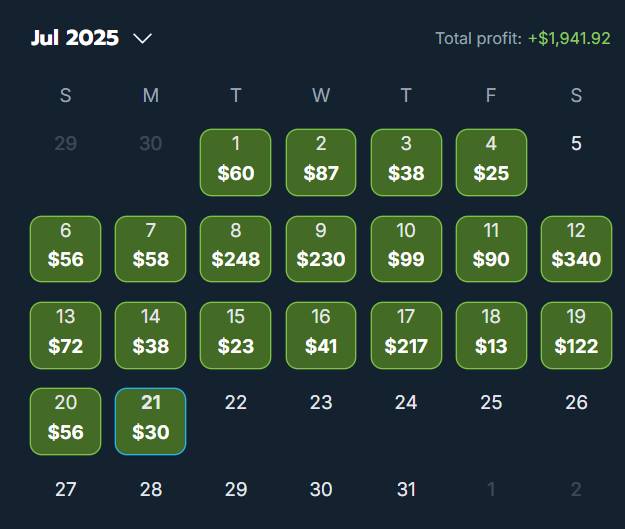Click the total profit amount +$1,941.92

tap(569, 39)
